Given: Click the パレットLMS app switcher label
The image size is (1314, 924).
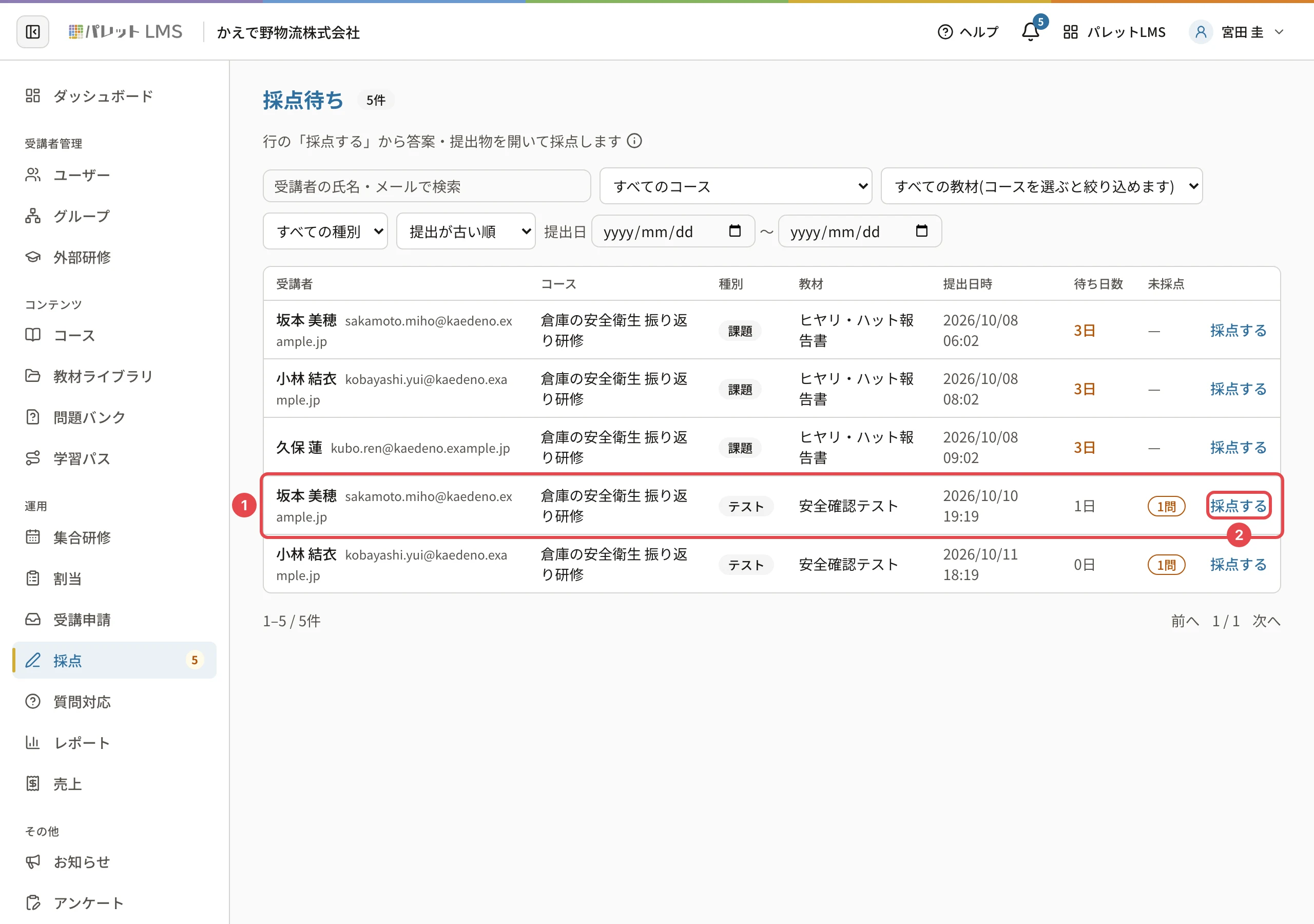Looking at the screenshot, I should click(1126, 32).
